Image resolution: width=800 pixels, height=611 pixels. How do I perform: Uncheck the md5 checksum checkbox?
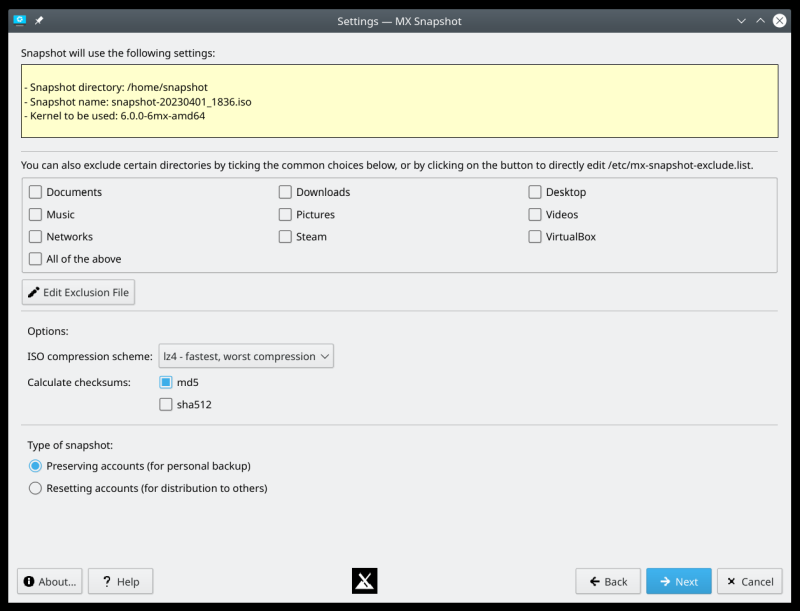[166, 382]
